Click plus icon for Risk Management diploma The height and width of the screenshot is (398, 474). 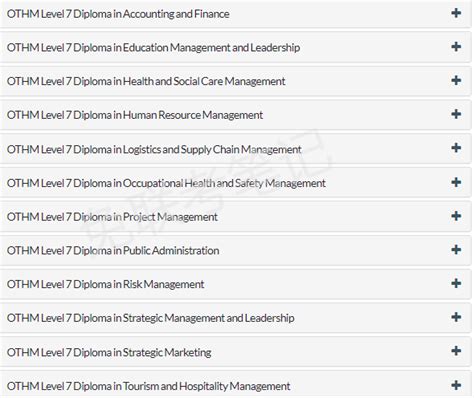pos(456,283)
